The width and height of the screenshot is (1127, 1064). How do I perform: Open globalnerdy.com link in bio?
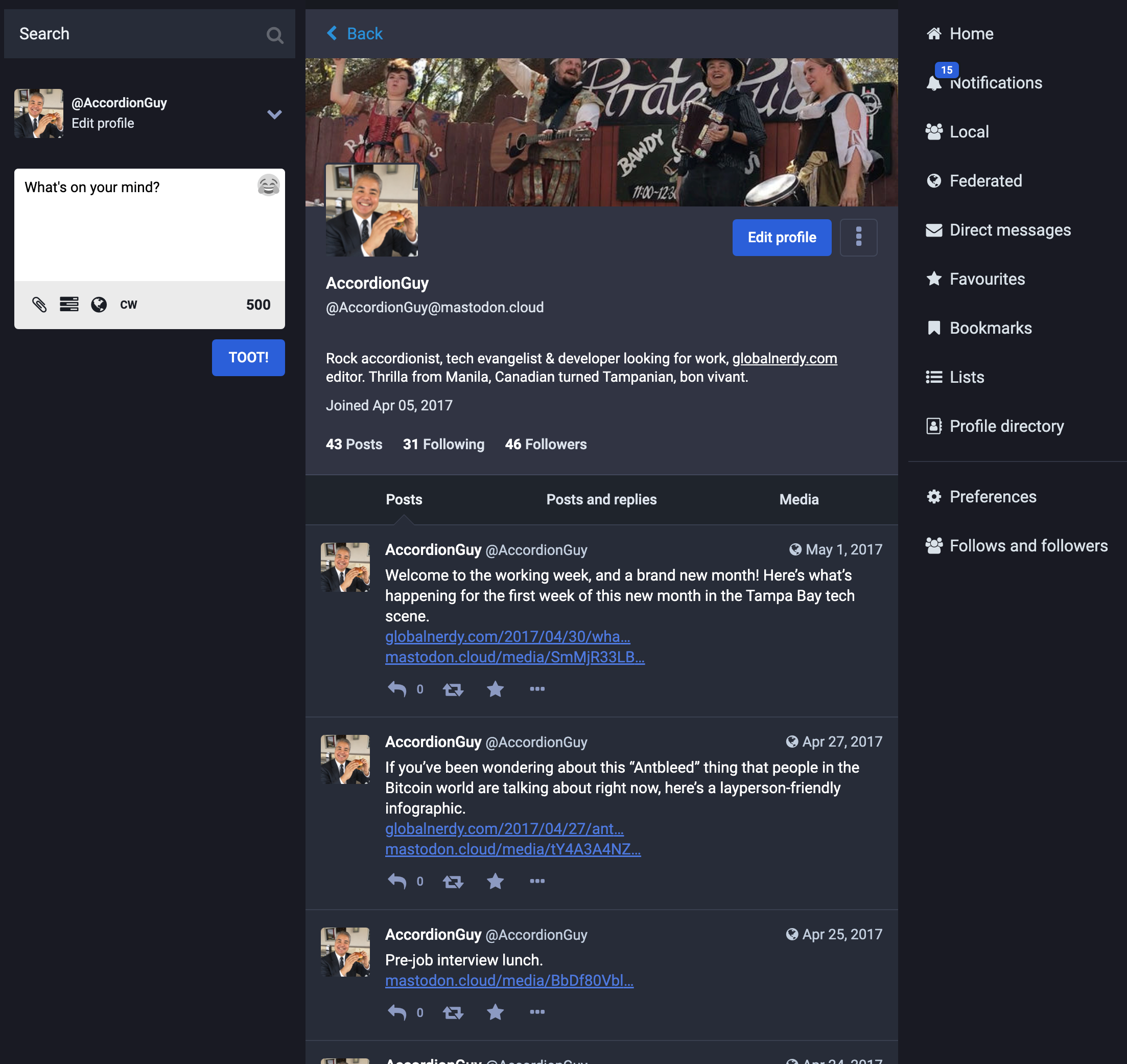point(784,358)
